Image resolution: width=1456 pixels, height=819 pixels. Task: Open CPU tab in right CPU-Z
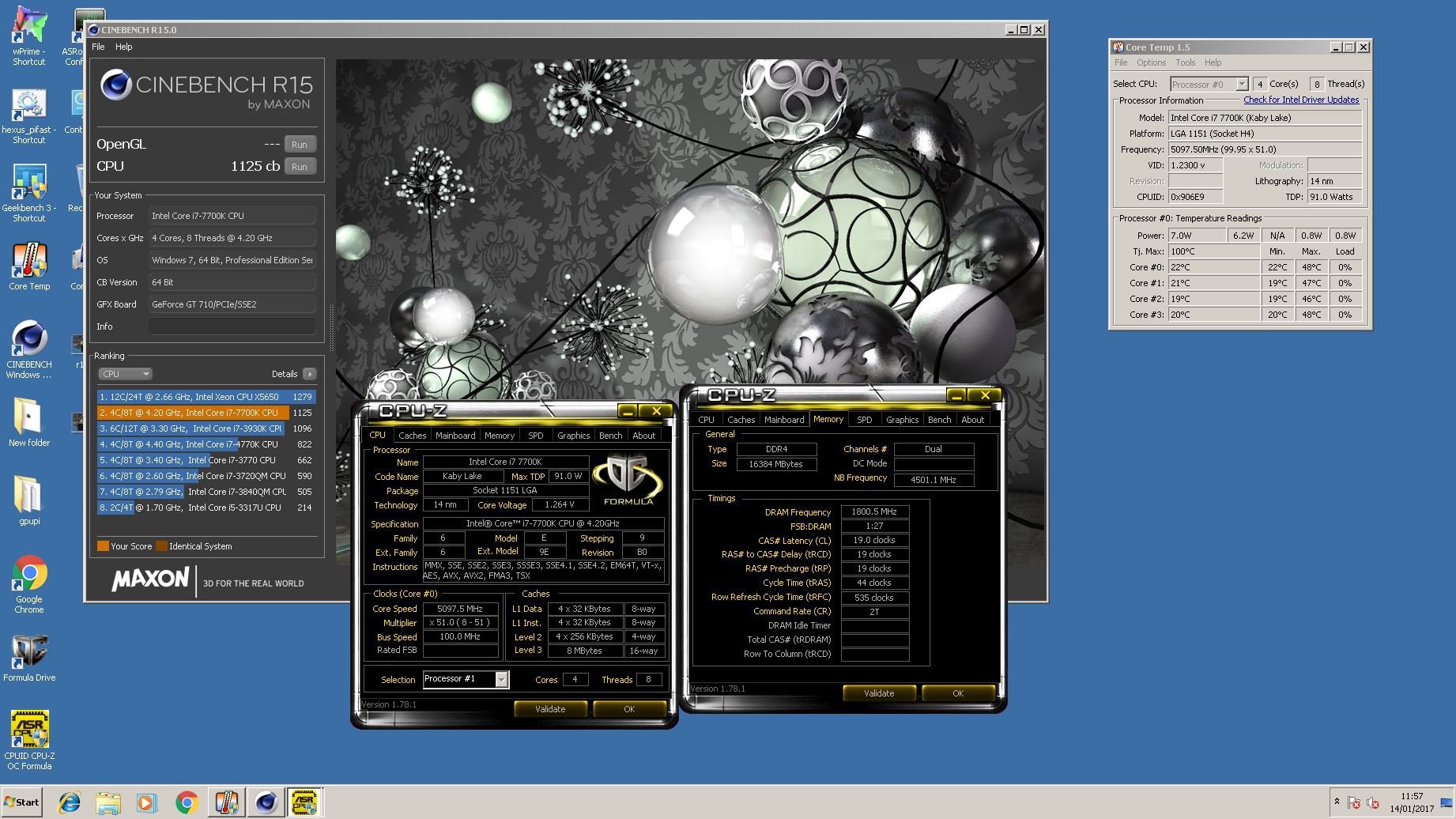click(707, 420)
